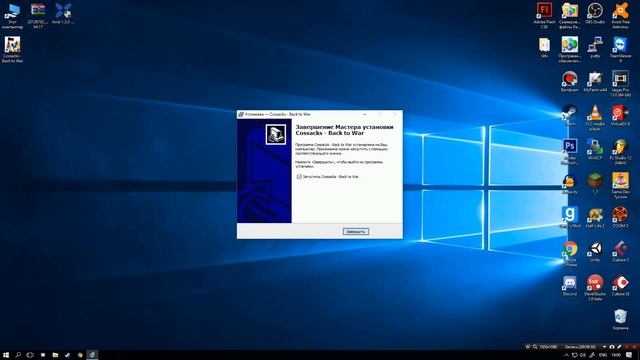640x360 pixels.
Task: Select the Discord desktop shortcut
Action: [x=569, y=285]
